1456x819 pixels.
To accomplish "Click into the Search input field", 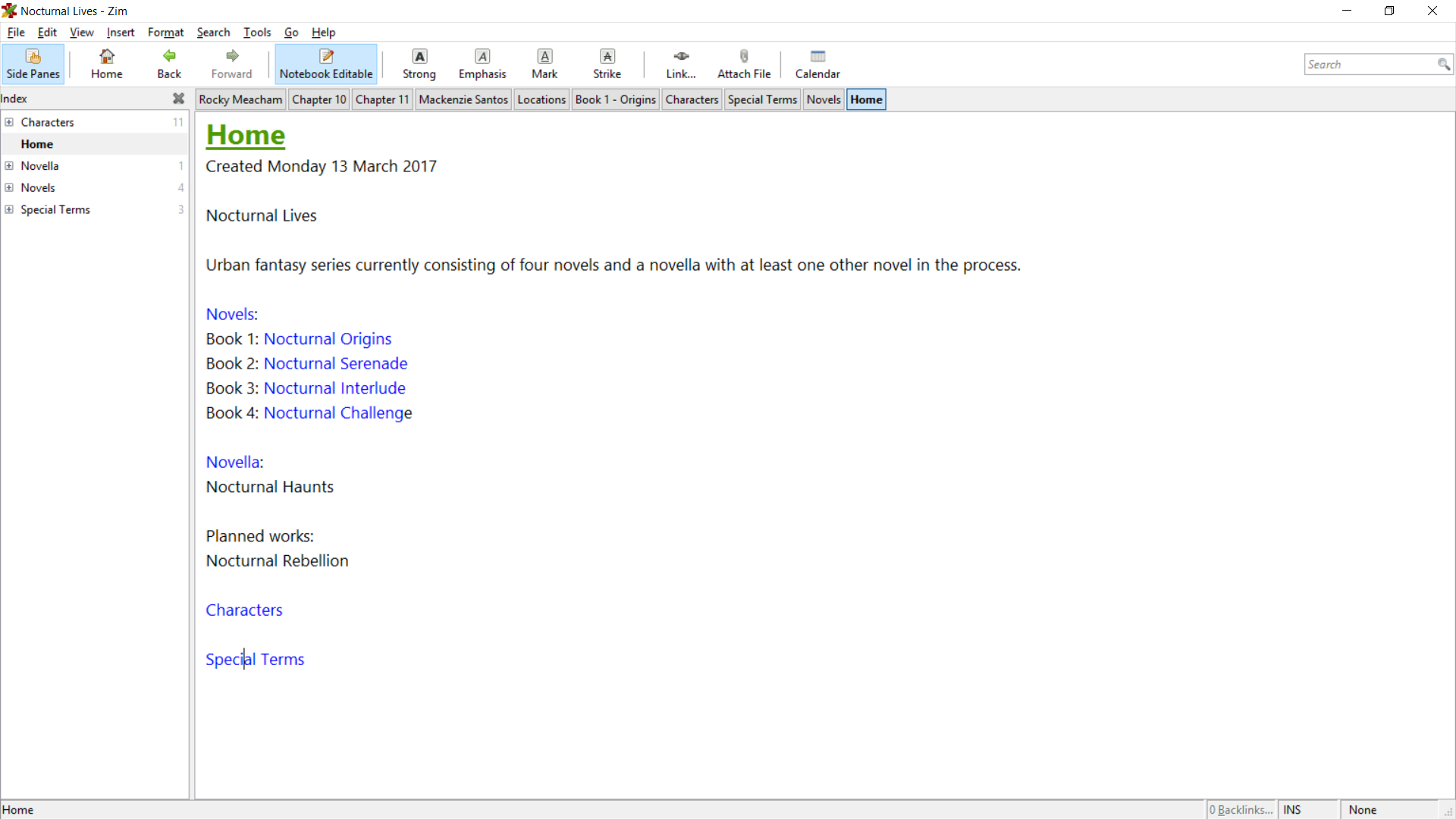I will (x=1369, y=64).
